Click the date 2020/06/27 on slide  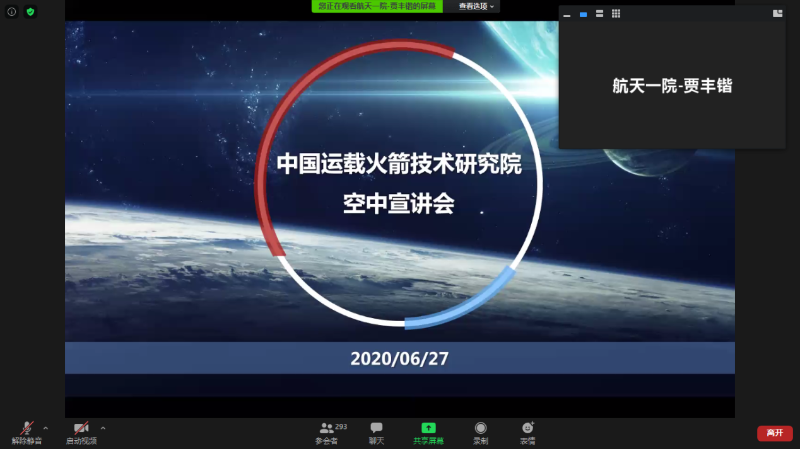point(399,359)
